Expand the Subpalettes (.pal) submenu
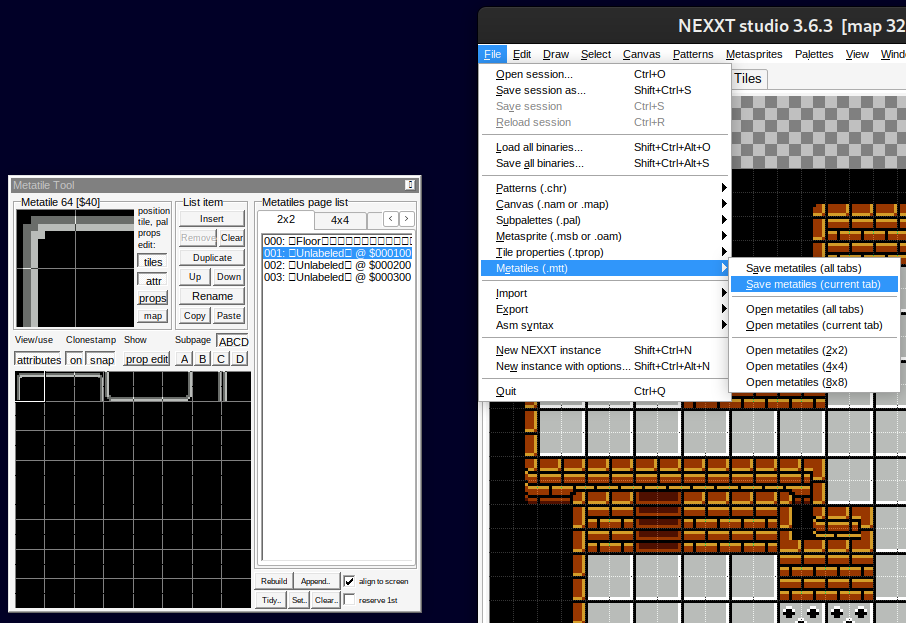Viewport: 906px width, 623px height. (605, 220)
